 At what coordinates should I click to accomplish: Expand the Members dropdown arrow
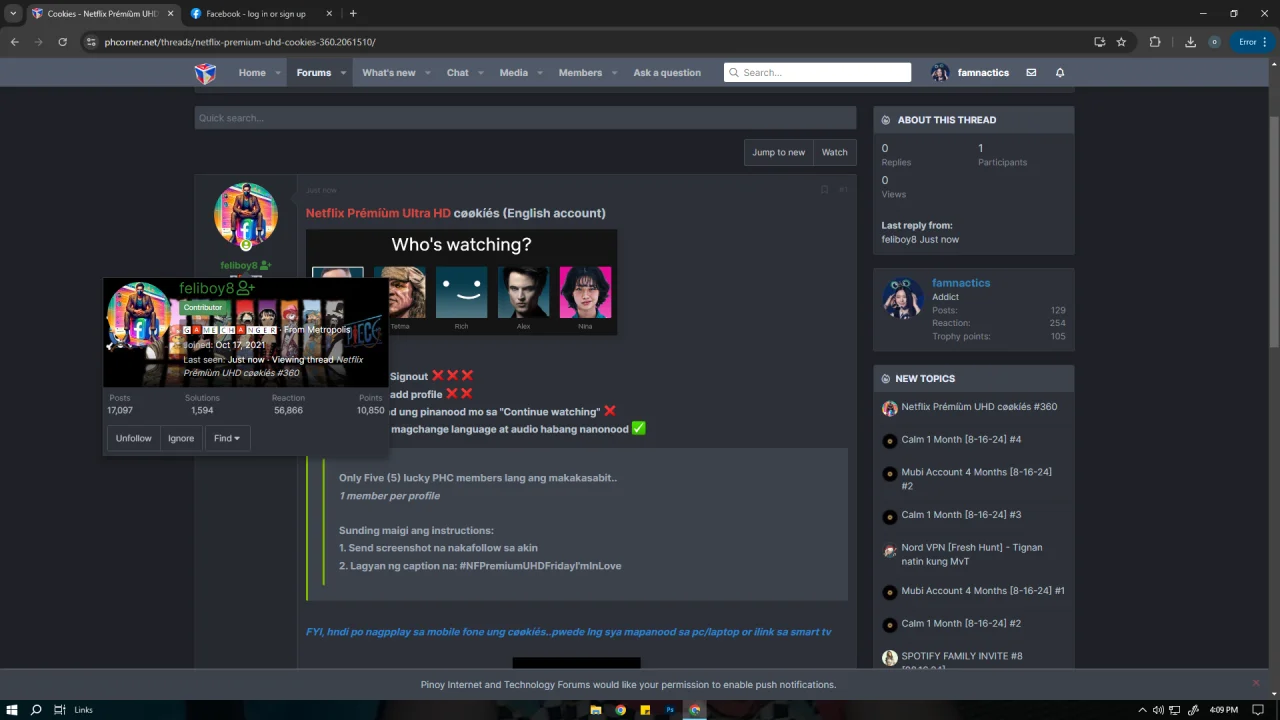coord(614,73)
